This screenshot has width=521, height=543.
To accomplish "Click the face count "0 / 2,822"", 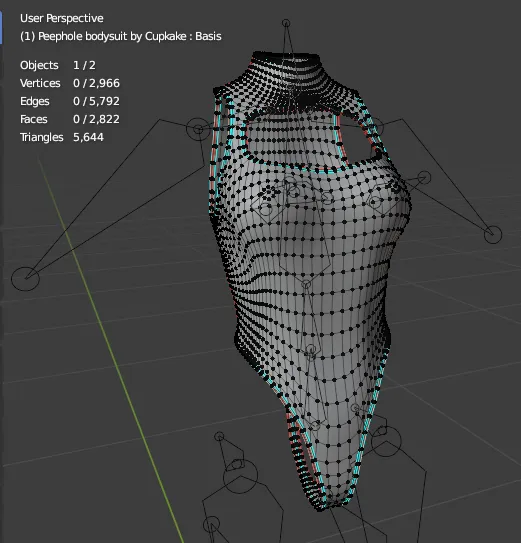I will click(x=96, y=119).
